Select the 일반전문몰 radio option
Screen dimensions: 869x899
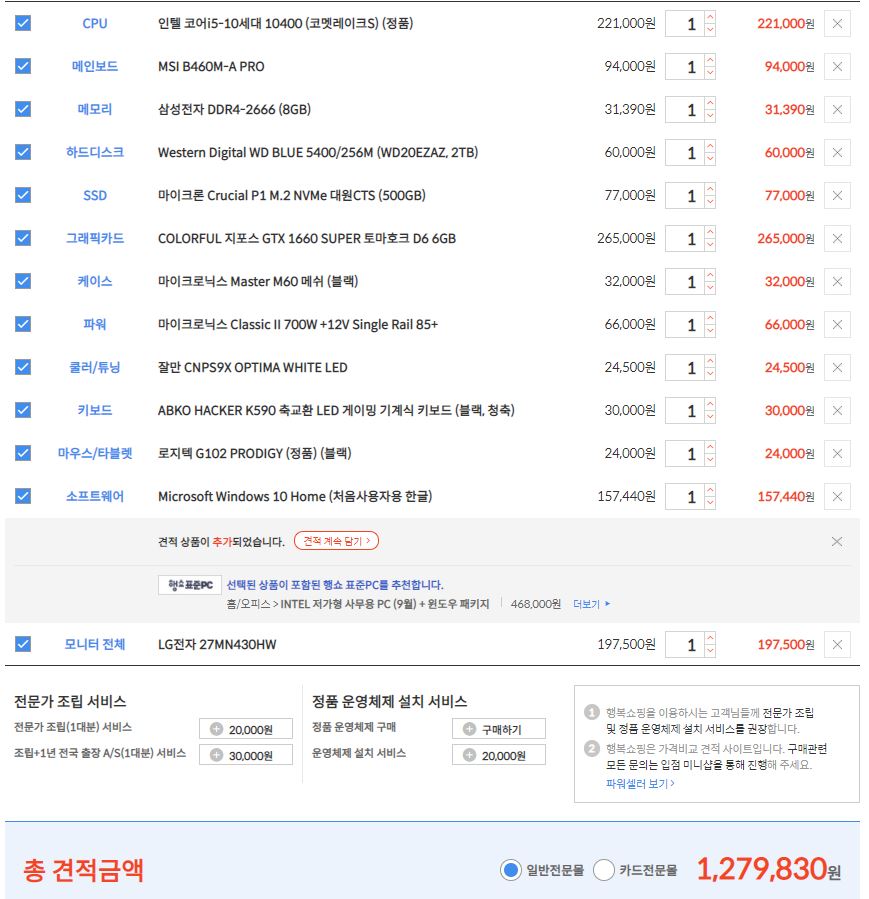click(510, 870)
